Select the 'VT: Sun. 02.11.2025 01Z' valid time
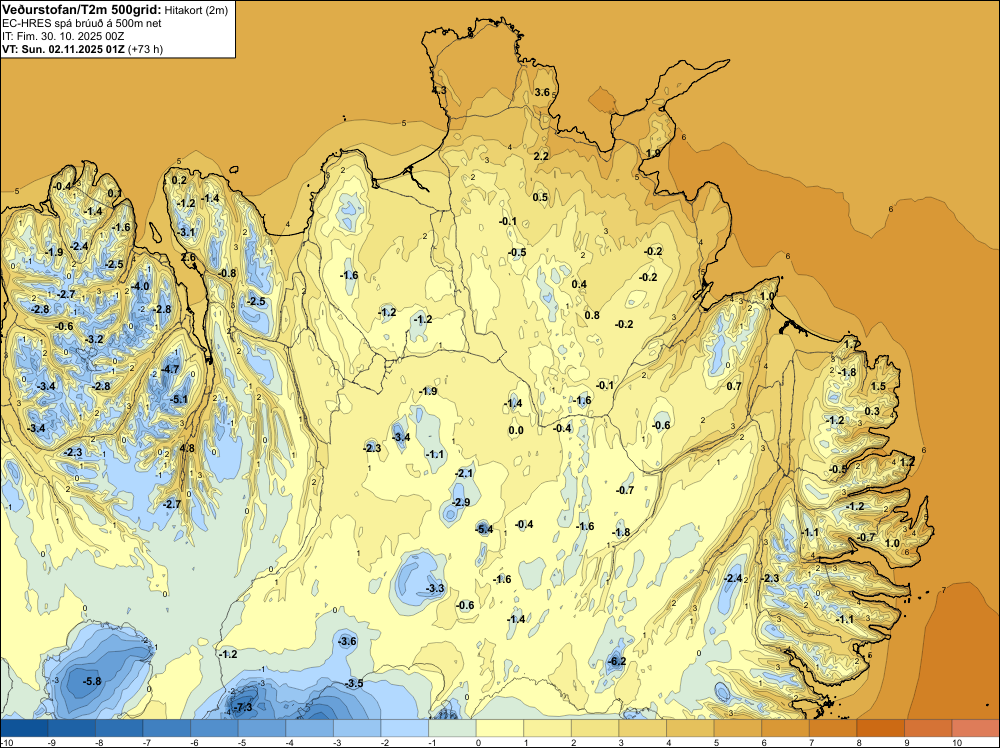The height and width of the screenshot is (748, 1000). pyautogui.click(x=64, y=49)
